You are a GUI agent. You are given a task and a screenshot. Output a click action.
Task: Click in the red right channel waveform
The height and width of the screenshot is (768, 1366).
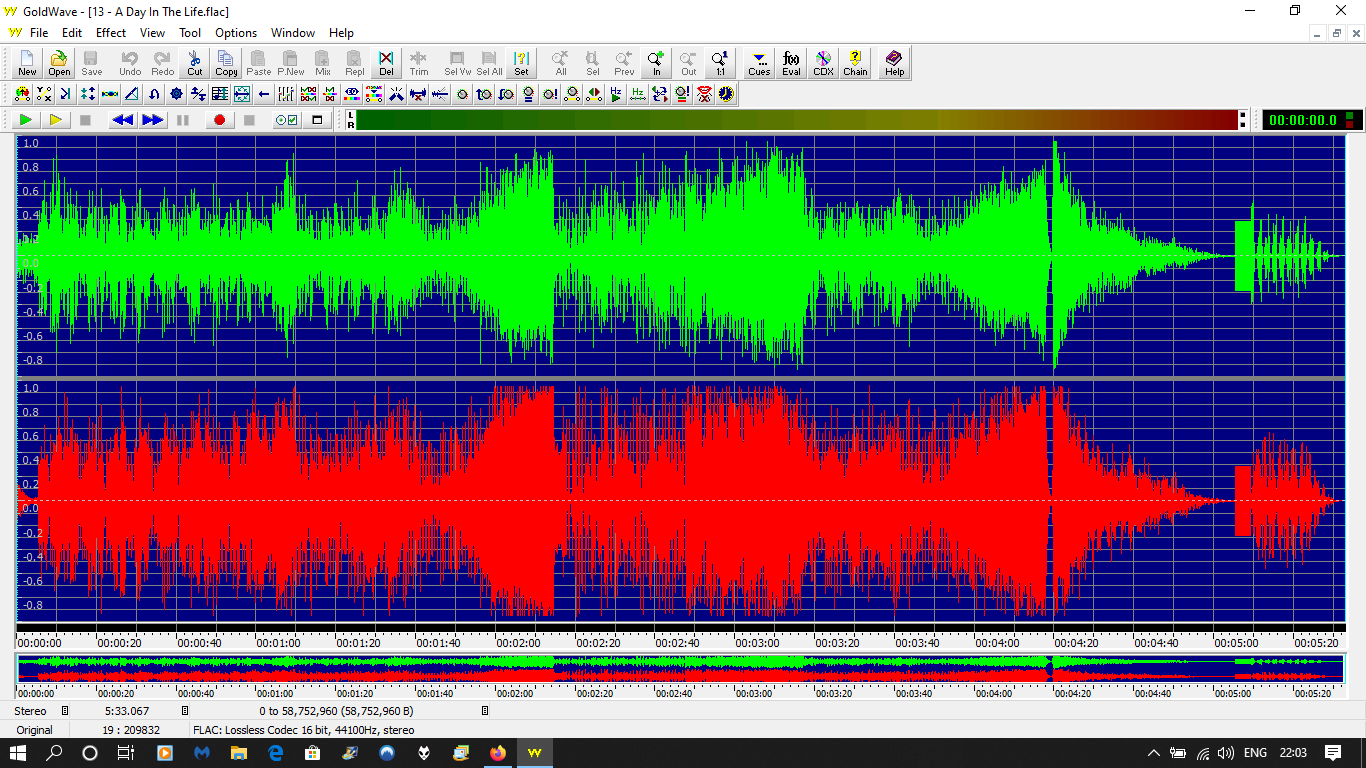tap(680, 500)
